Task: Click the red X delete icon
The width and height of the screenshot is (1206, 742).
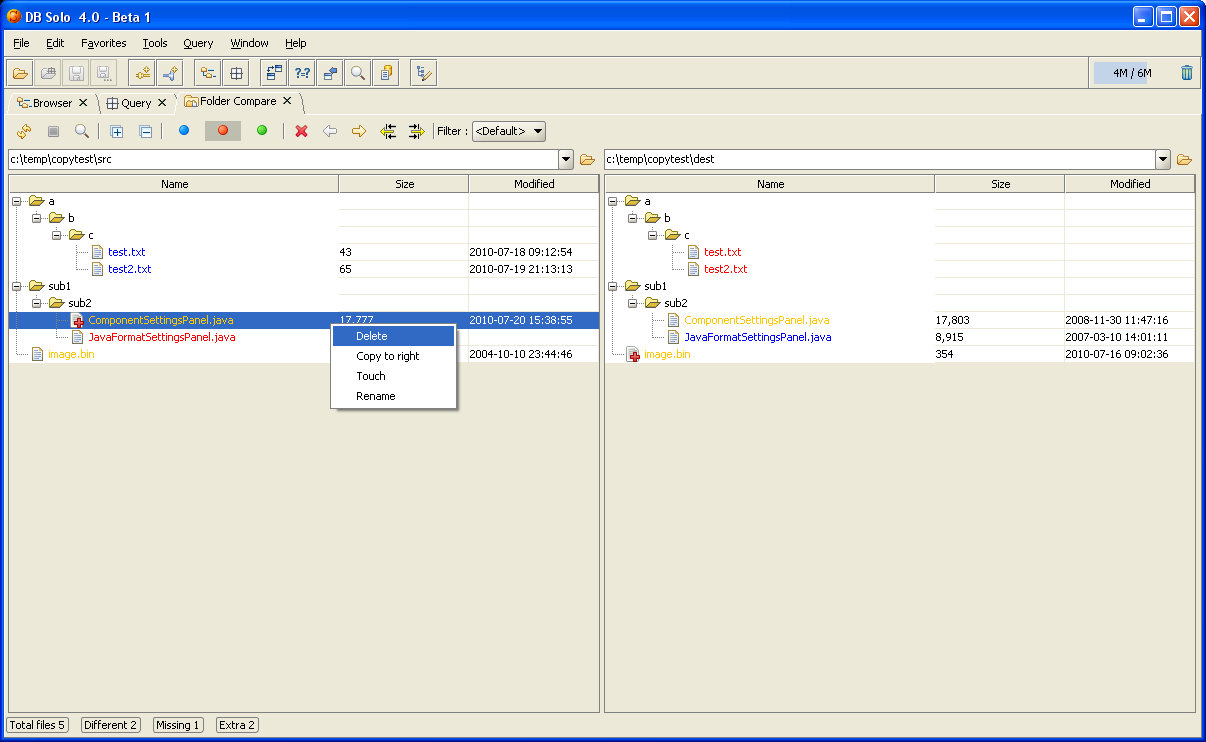Action: point(301,131)
